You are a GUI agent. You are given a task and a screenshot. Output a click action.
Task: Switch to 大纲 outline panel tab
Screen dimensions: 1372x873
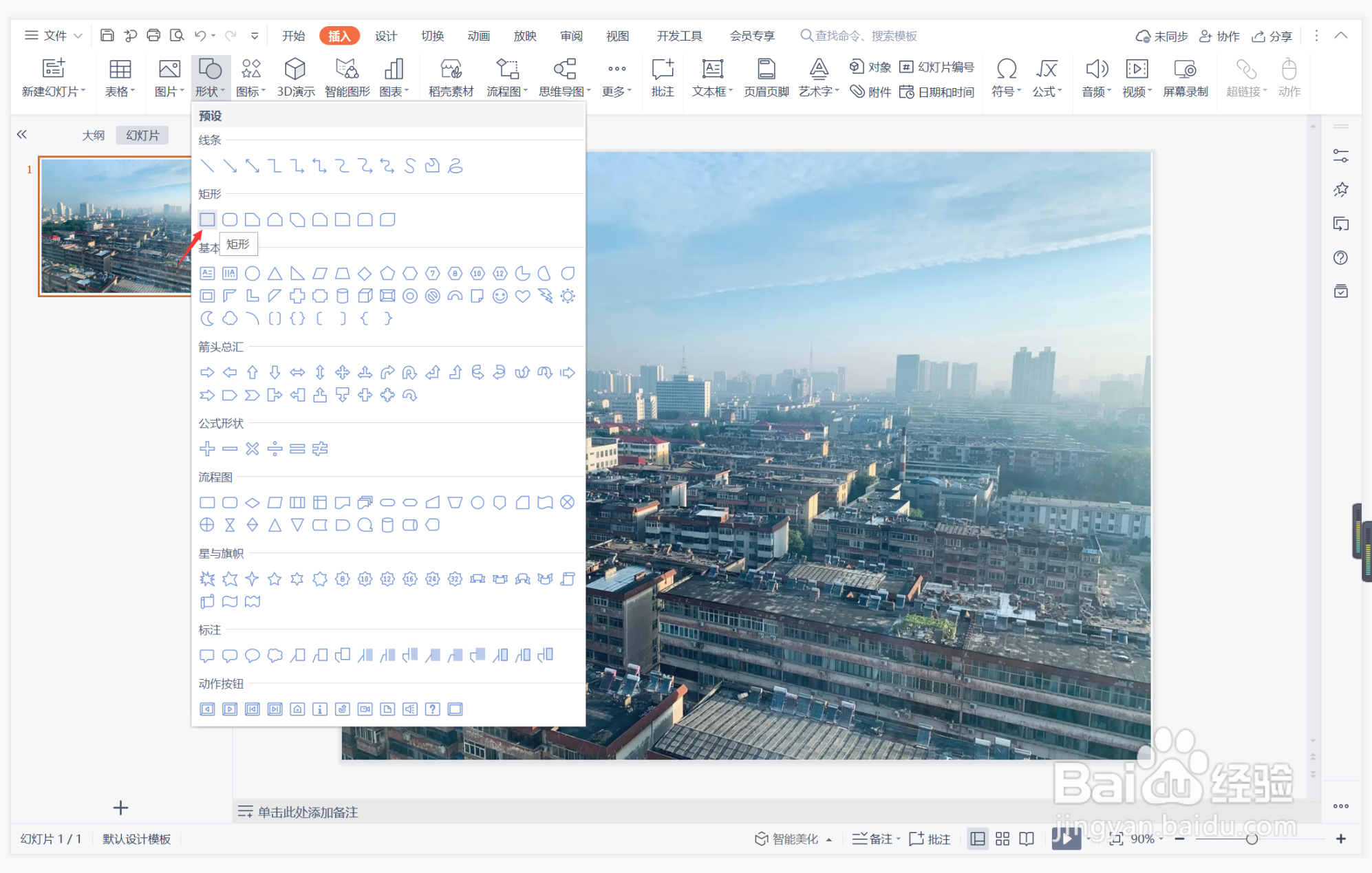point(94,135)
